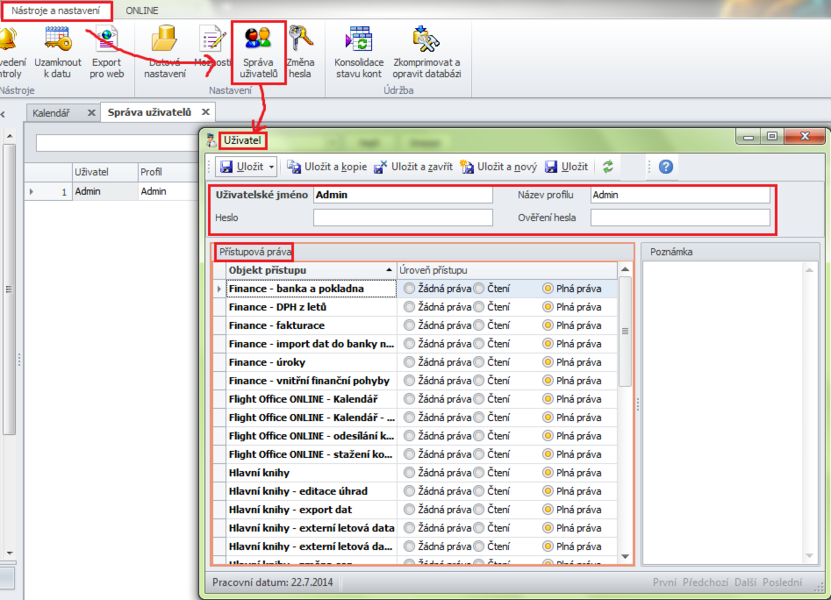Switch to the Kalendář document tab
This screenshot has width=831, height=600.
(x=51, y=113)
